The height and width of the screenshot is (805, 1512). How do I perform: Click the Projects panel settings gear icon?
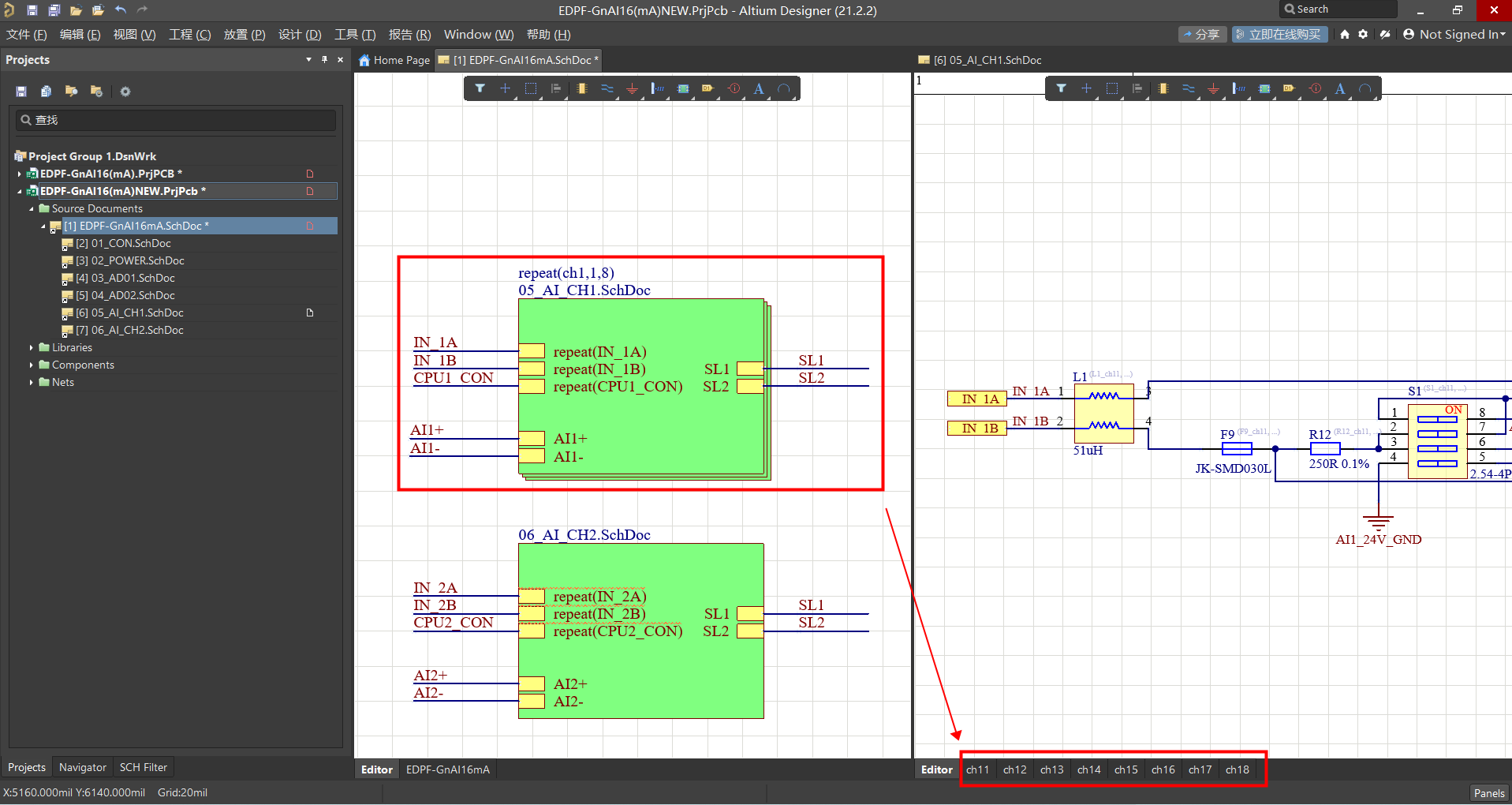tap(125, 92)
